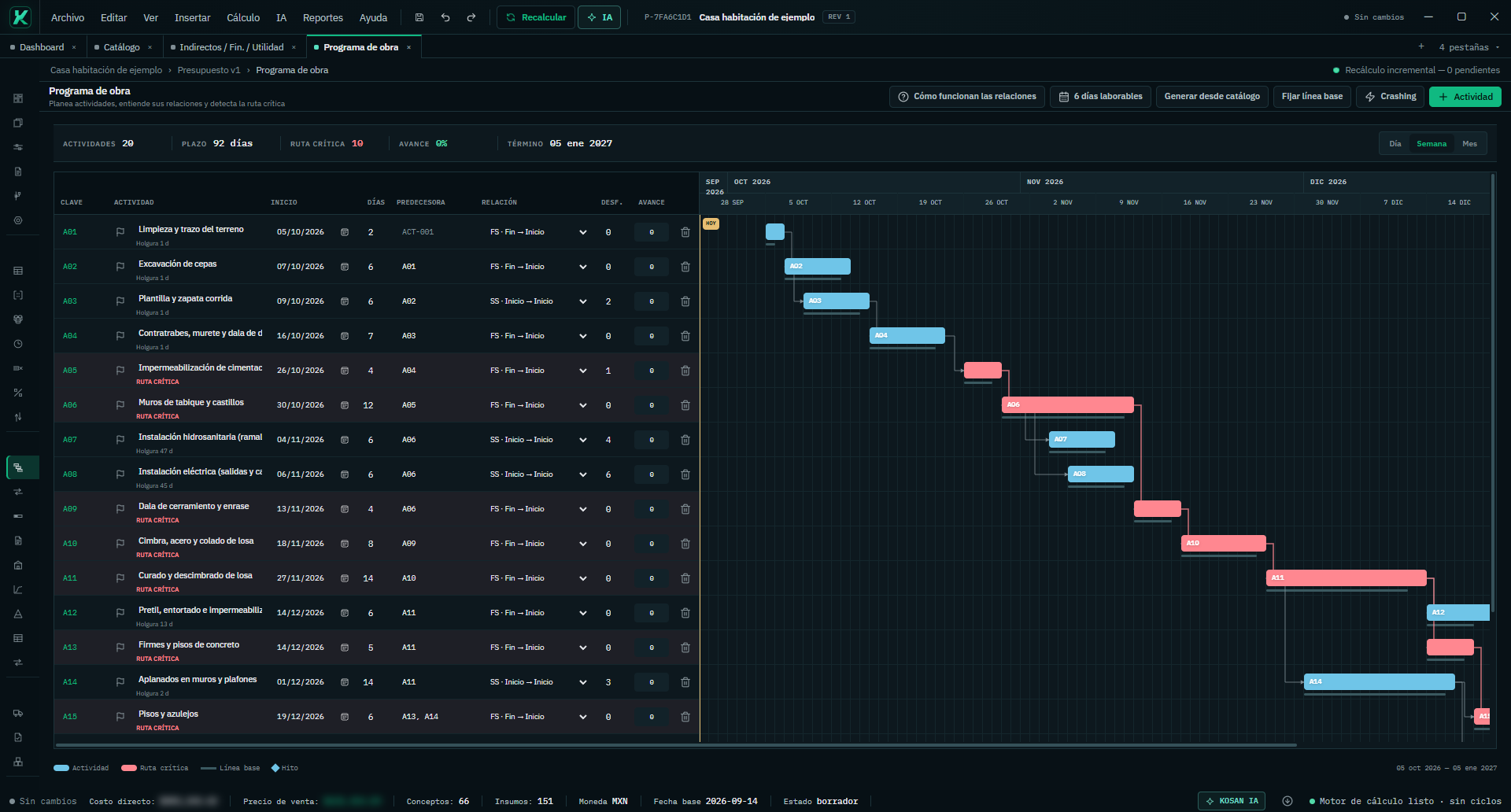This screenshot has height=812, width=1511.
Task: Remove activity A11 using its trash icon
Action: coord(685,578)
